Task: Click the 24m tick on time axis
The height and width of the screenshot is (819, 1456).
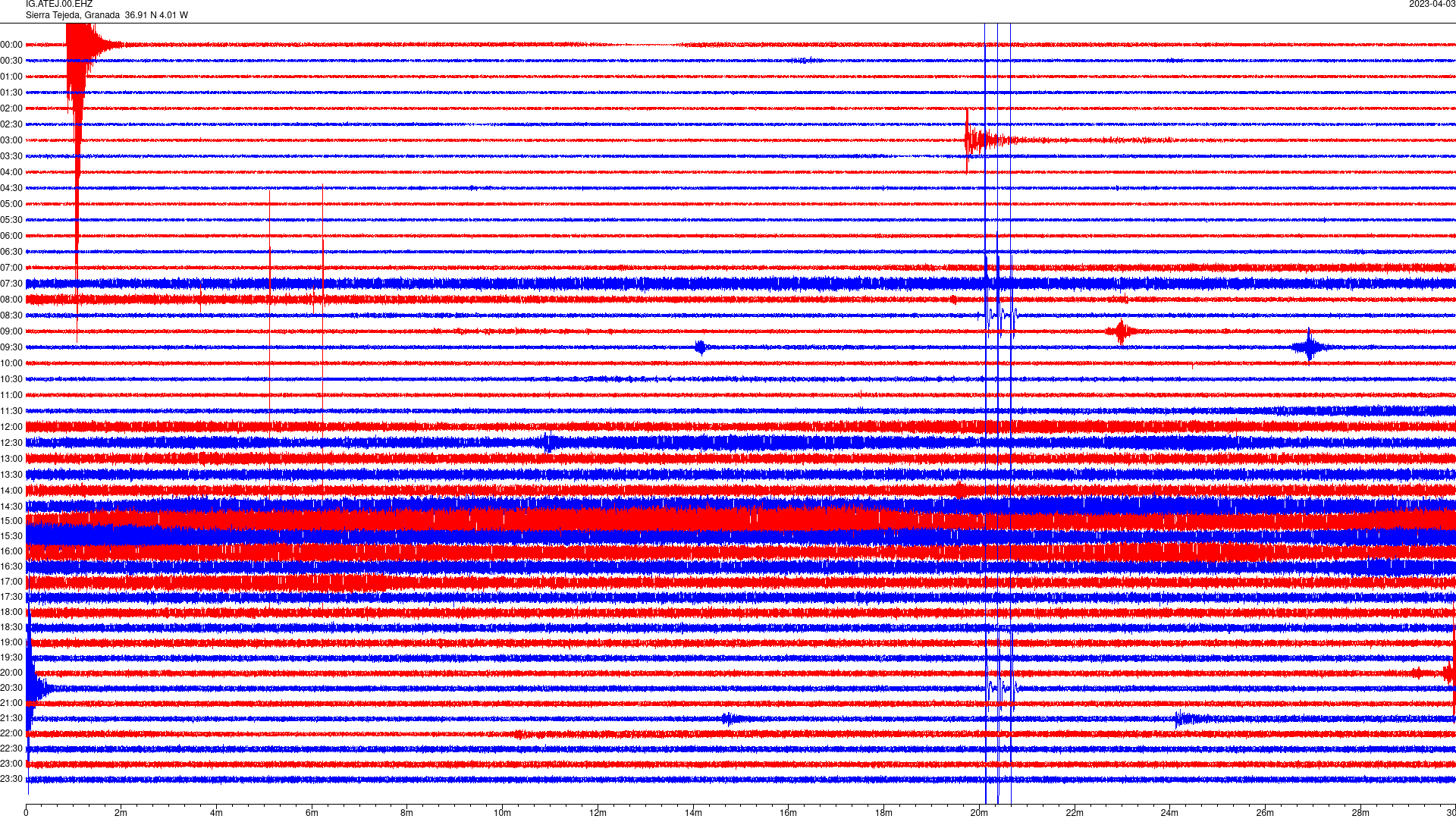Action: pyautogui.click(x=1169, y=813)
